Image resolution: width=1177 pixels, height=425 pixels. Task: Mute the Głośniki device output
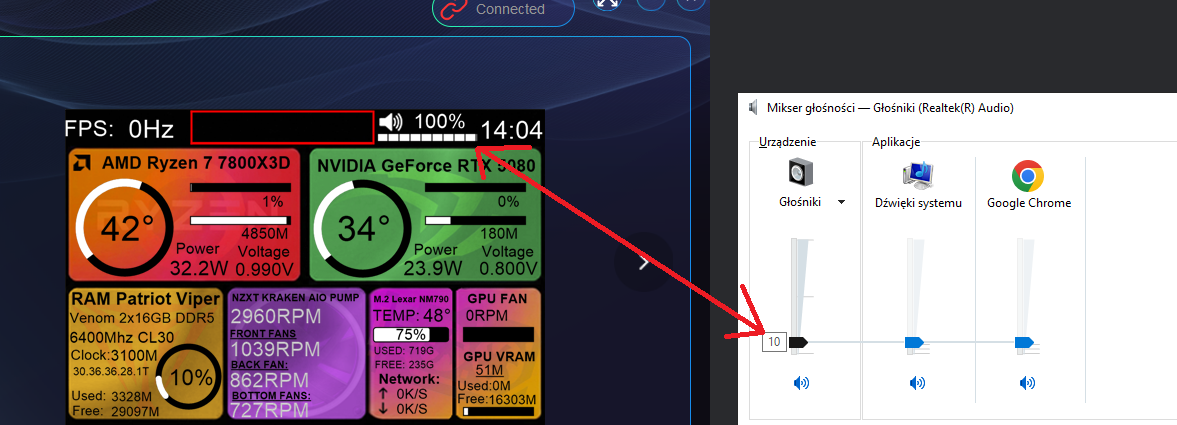[x=800, y=382]
